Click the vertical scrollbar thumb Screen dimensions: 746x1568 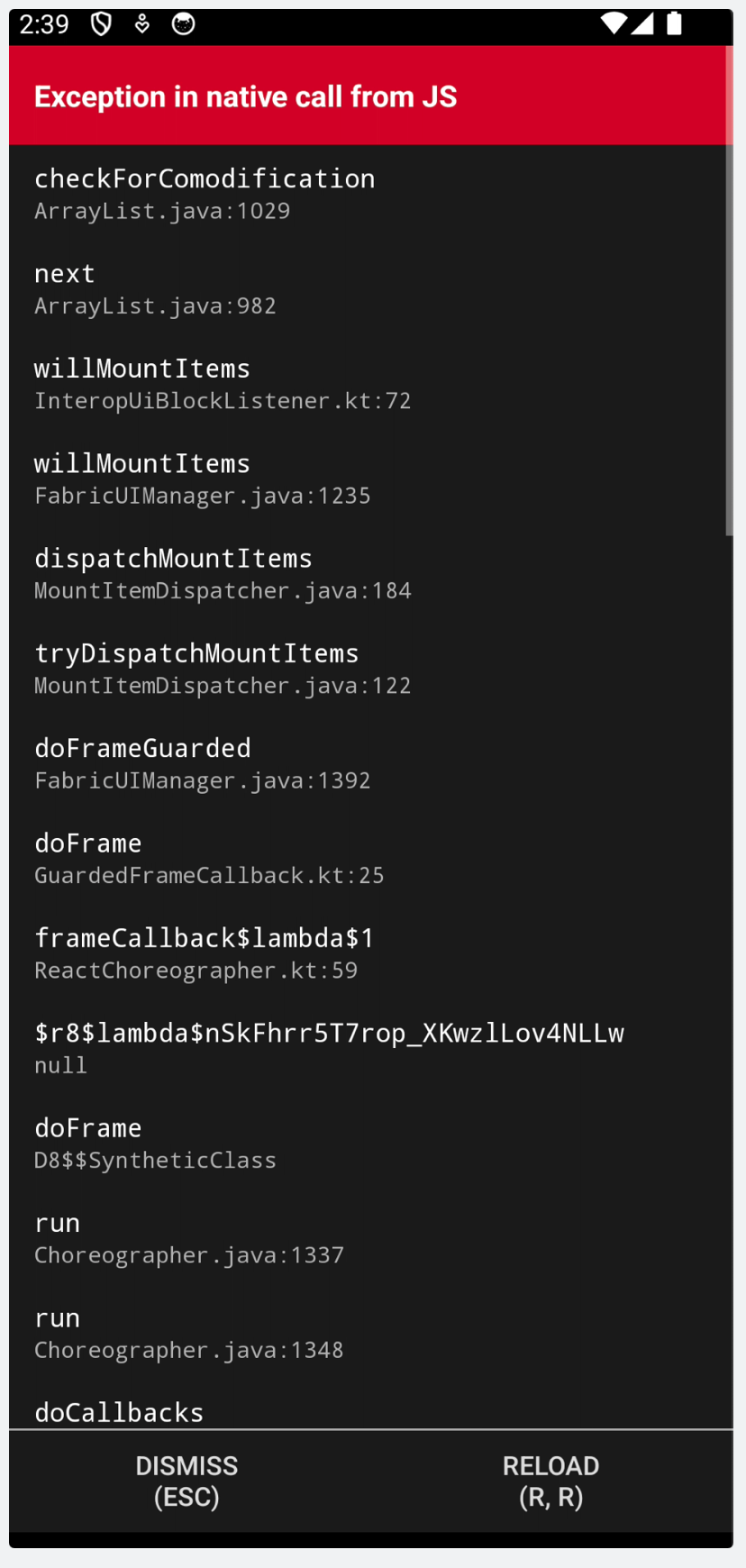(729, 341)
